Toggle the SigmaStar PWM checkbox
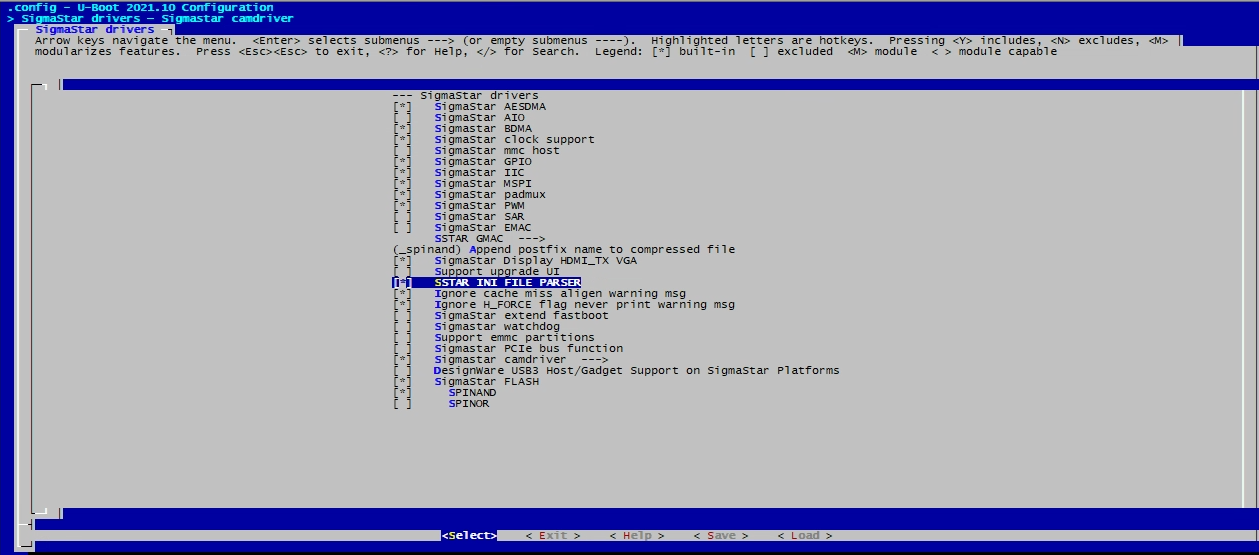This screenshot has width=1259, height=555. [402, 206]
